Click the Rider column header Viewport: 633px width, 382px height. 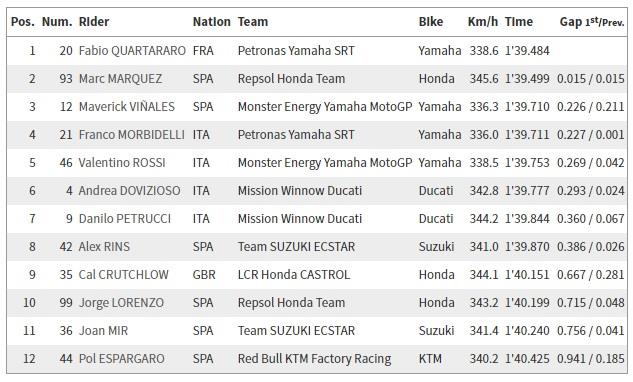pos(94,22)
